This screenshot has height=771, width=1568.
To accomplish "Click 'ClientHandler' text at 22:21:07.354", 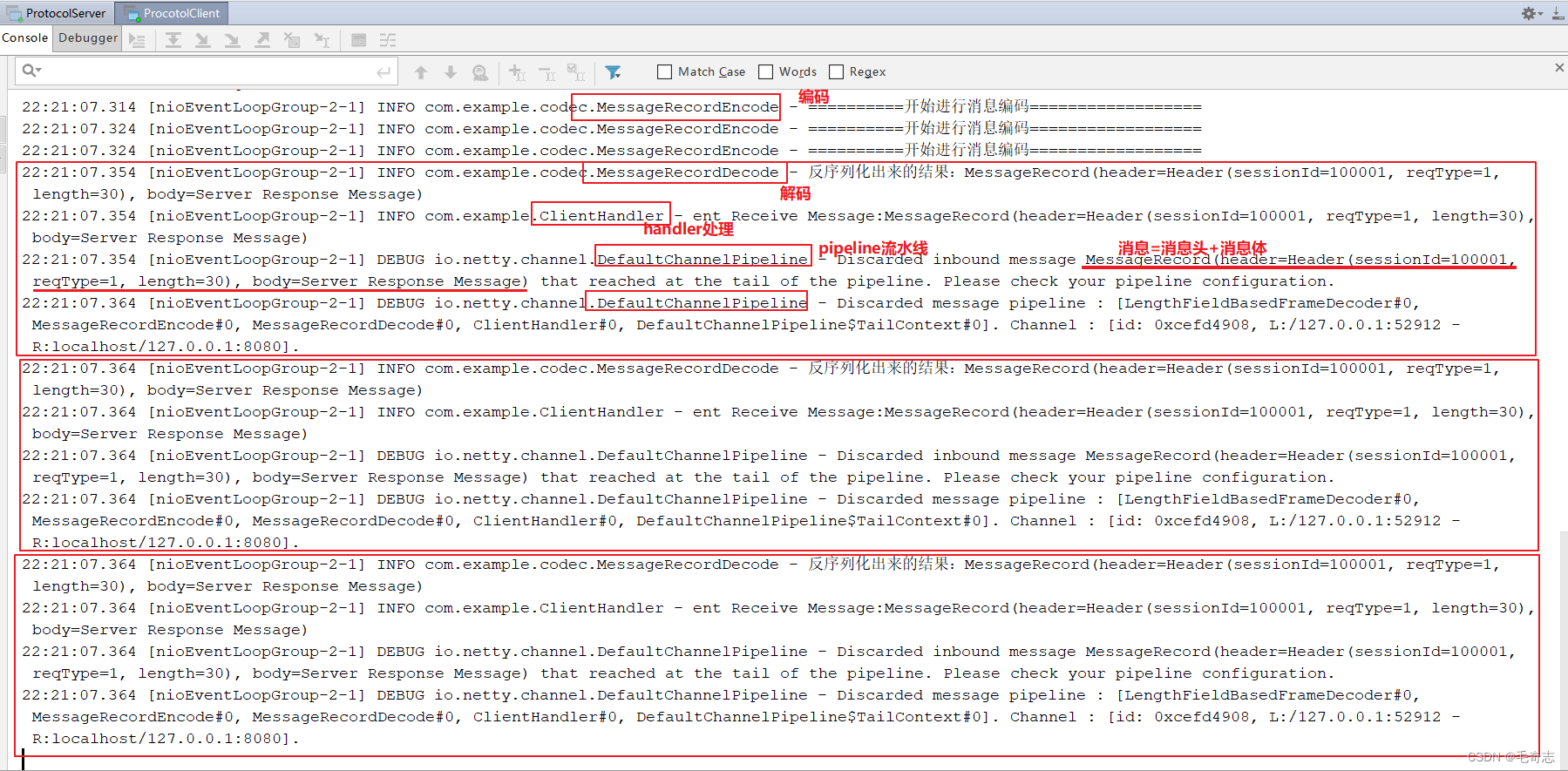I will [601, 216].
